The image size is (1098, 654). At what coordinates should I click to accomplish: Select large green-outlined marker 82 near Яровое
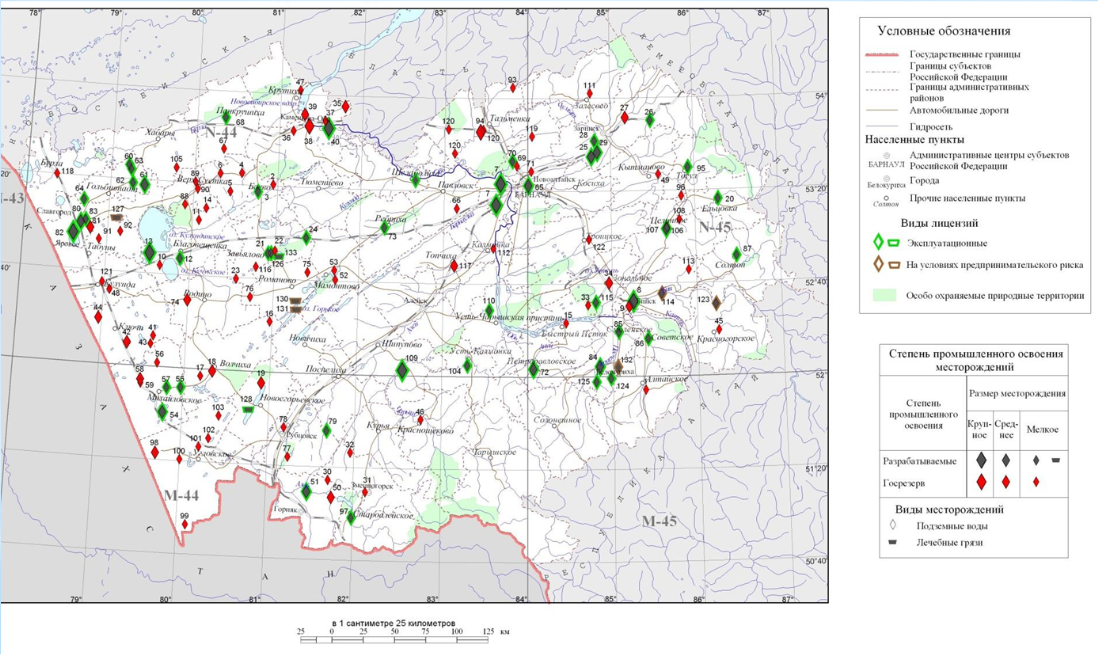point(72,232)
